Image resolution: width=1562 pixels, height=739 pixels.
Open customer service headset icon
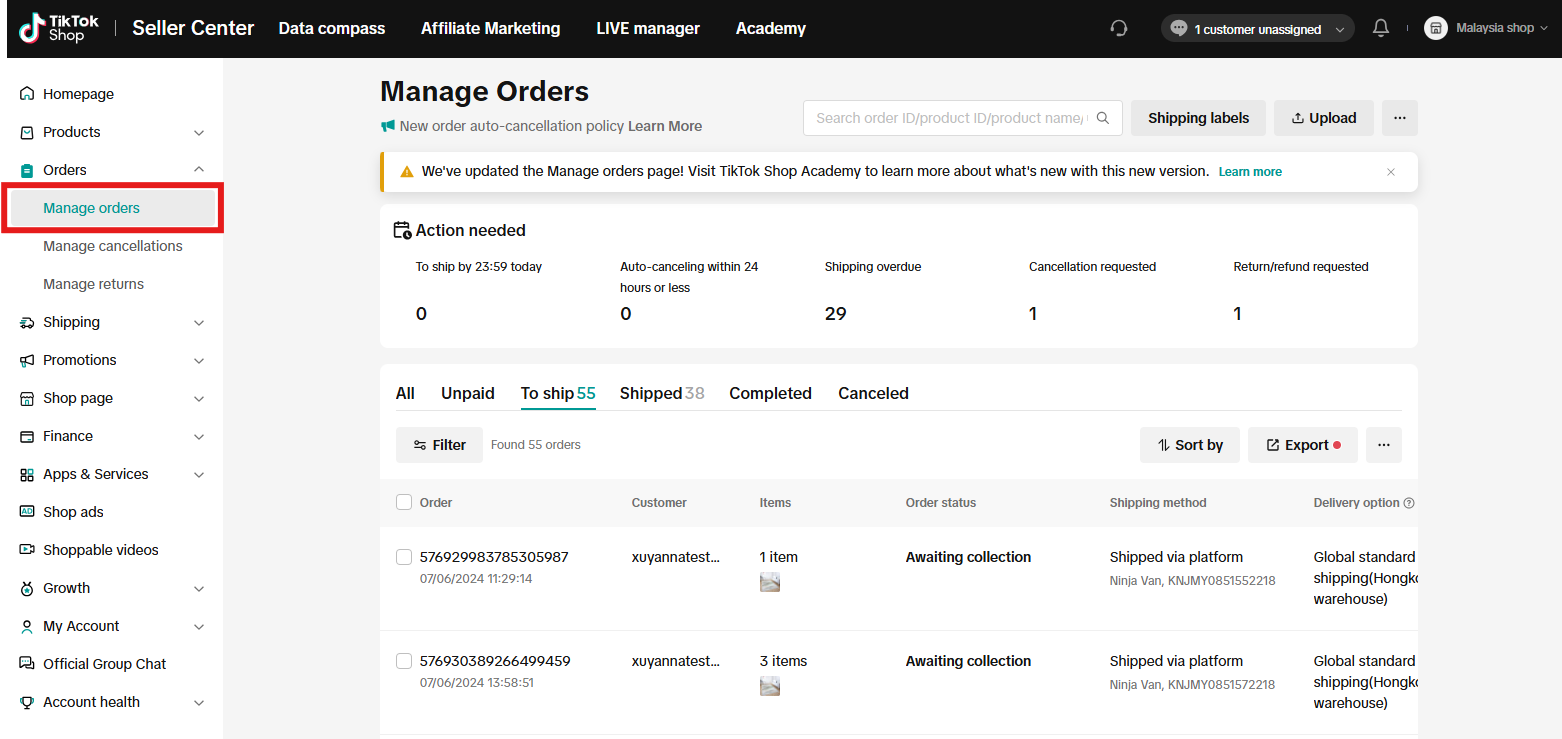tap(1119, 28)
